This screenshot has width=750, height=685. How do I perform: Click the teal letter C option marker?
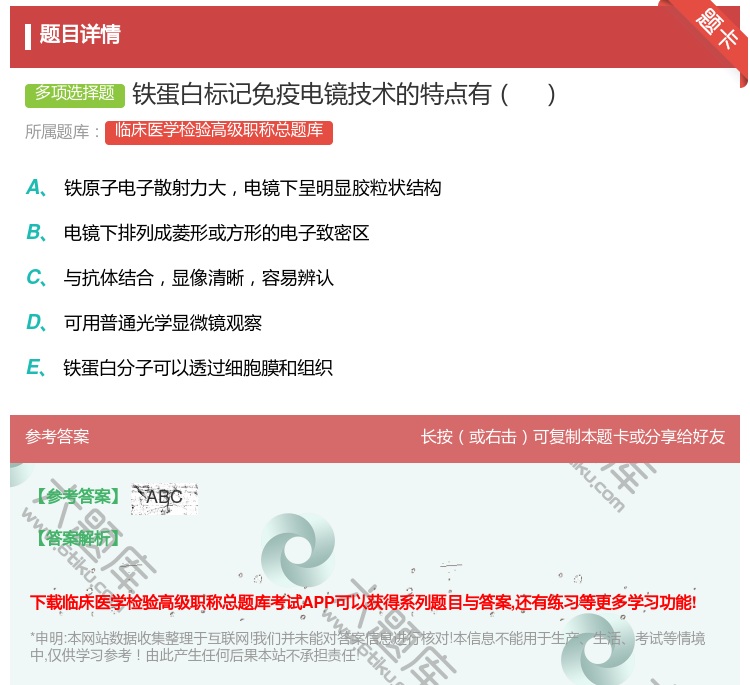click(x=36, y=278)
